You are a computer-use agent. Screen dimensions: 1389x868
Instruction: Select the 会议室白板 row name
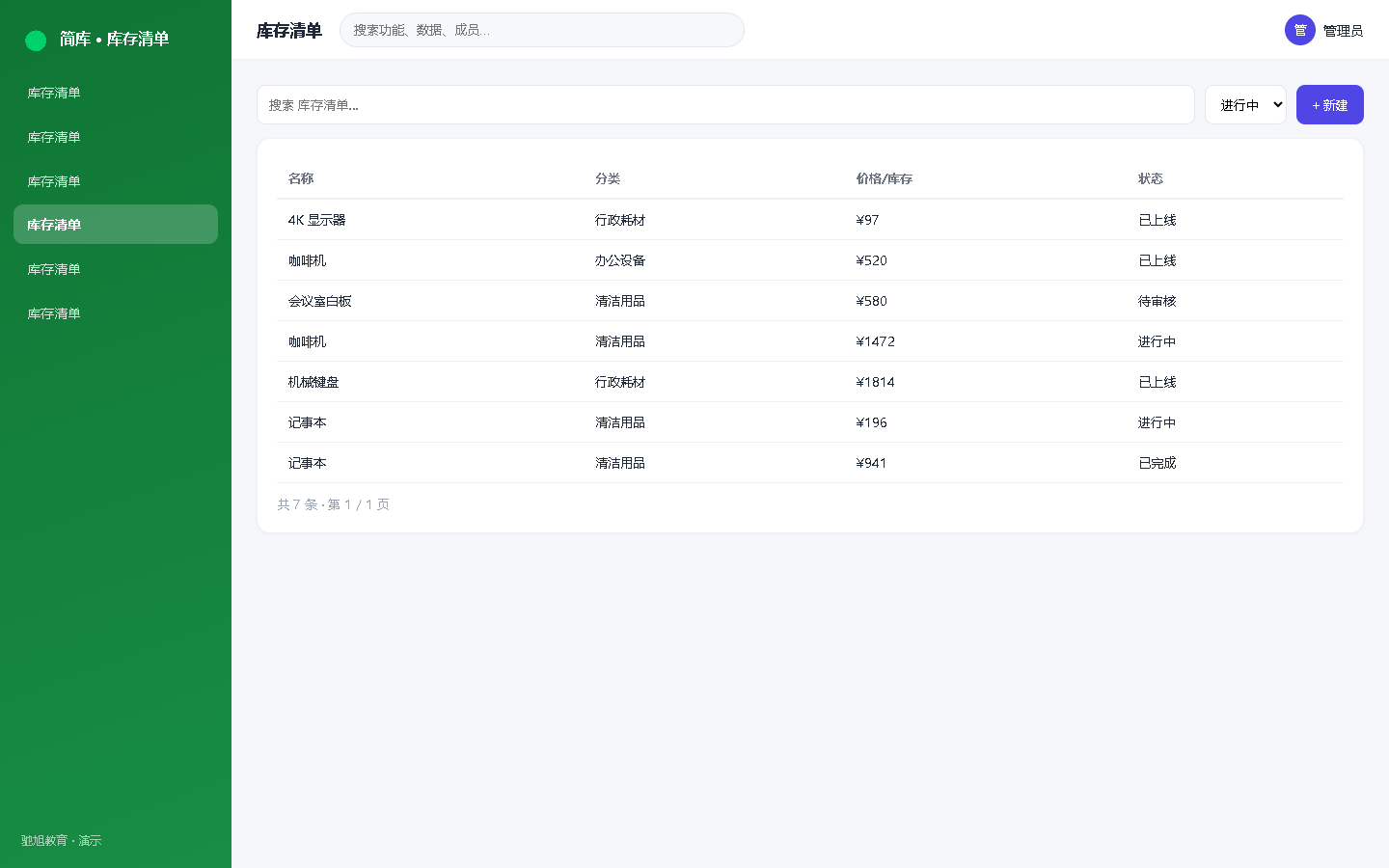pyautogui.click(x=319, y=301)
